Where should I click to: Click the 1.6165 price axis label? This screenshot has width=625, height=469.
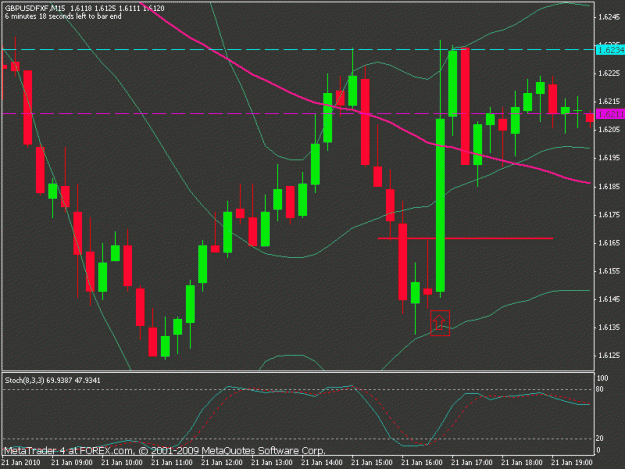click(609, 243)
